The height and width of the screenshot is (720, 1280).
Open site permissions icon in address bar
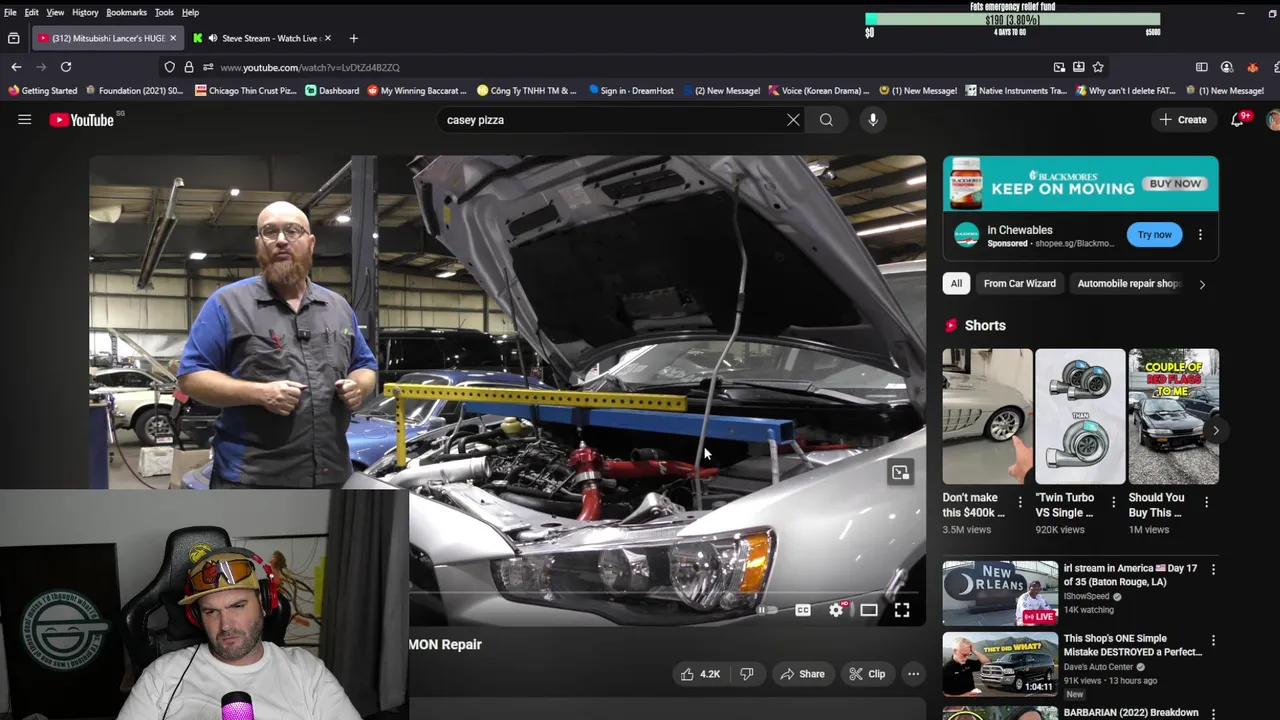208,67
